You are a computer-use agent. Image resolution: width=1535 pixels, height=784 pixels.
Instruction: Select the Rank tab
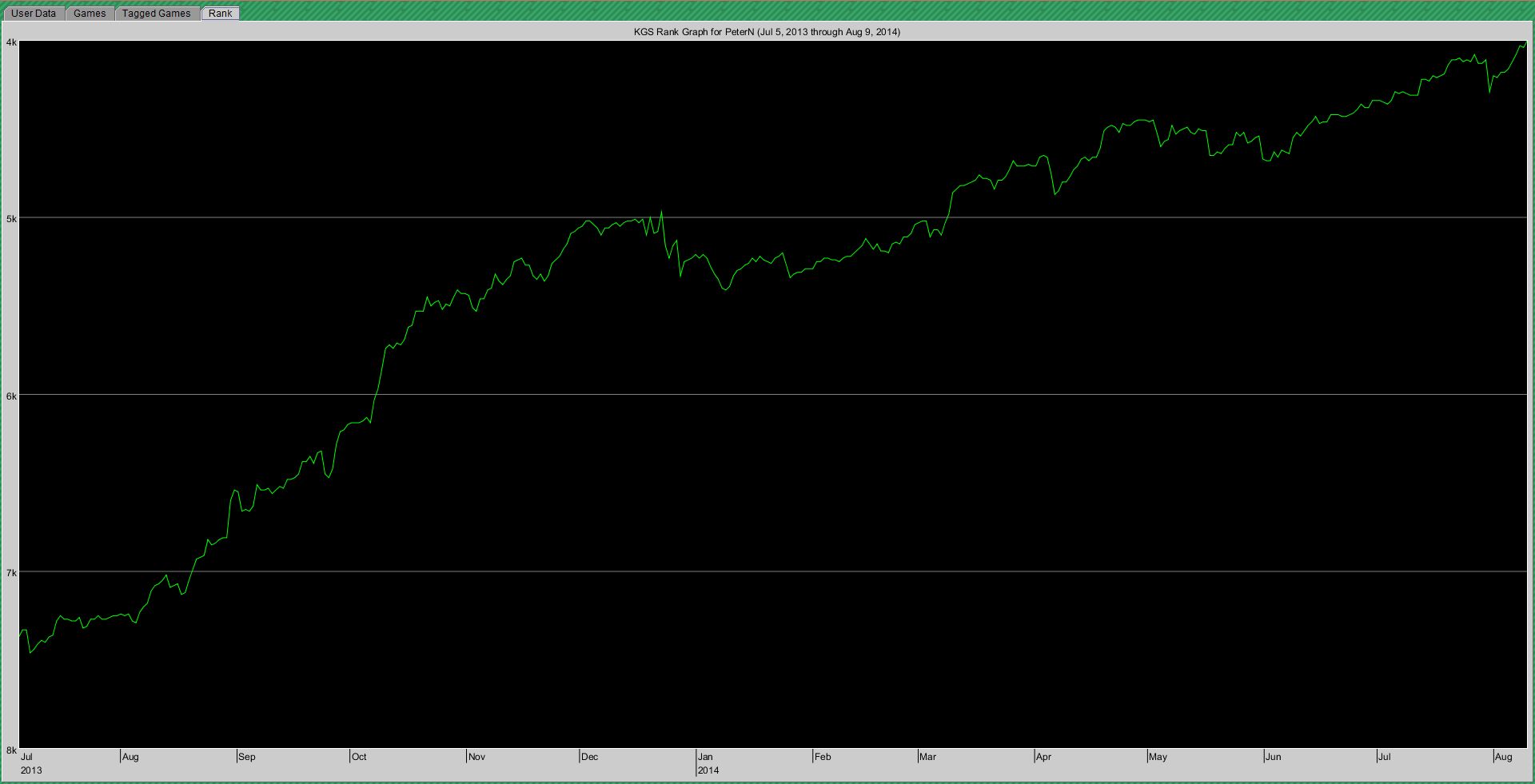click(x=221, y=14)
